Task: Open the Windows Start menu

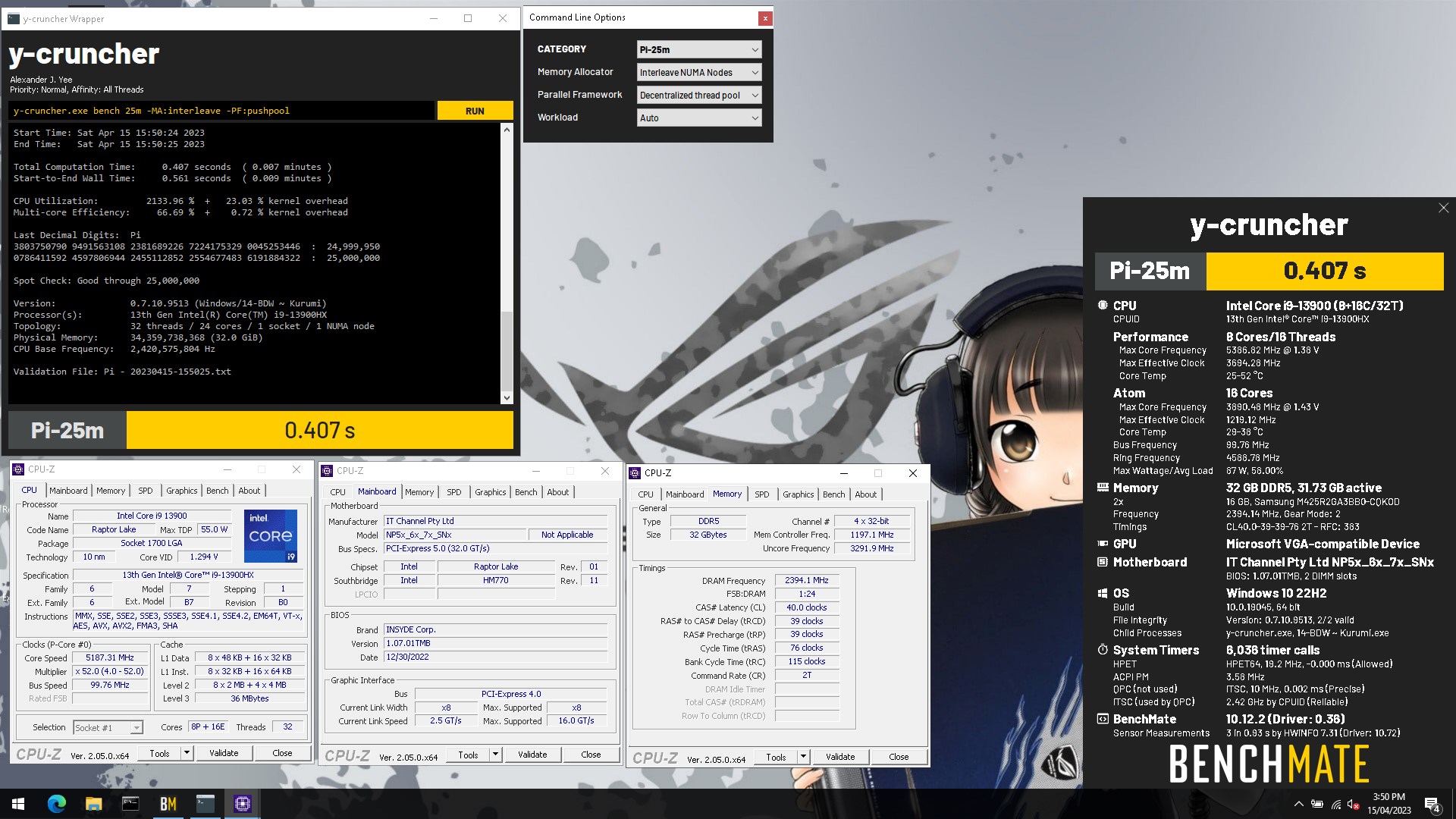Action: (x=18, y=804)
